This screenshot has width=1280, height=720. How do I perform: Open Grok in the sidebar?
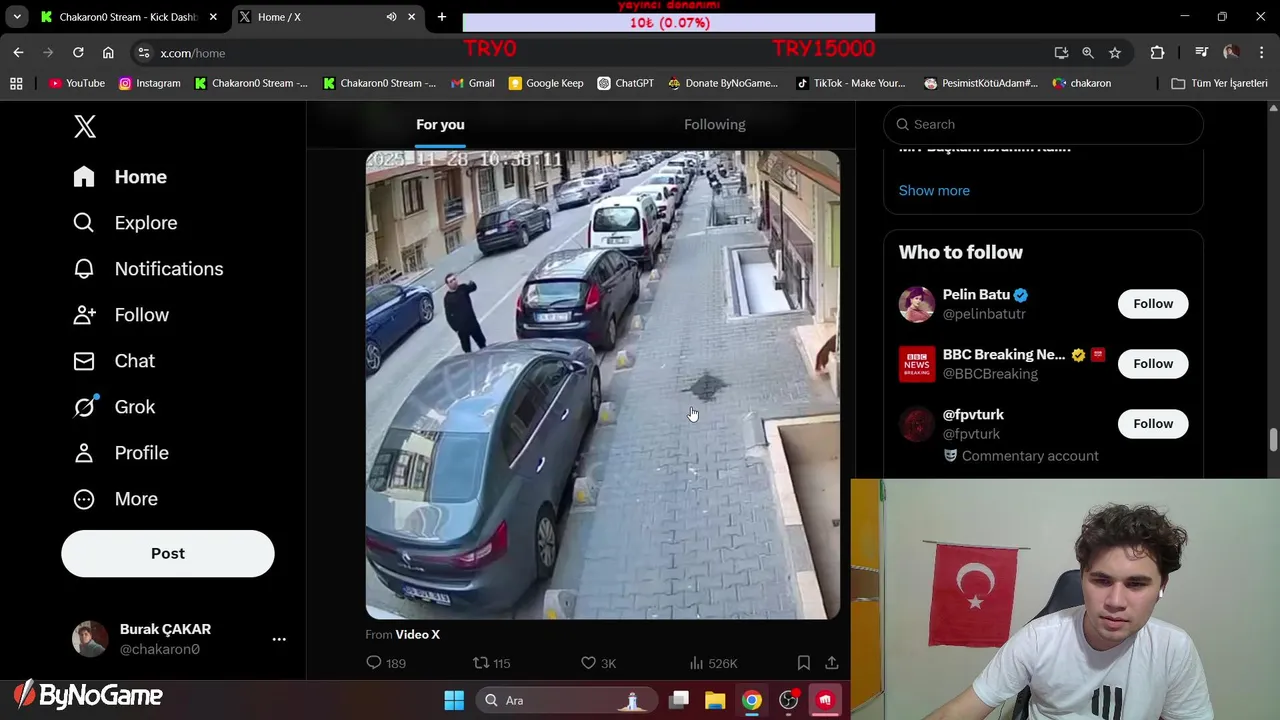click(x=114, y=407)
